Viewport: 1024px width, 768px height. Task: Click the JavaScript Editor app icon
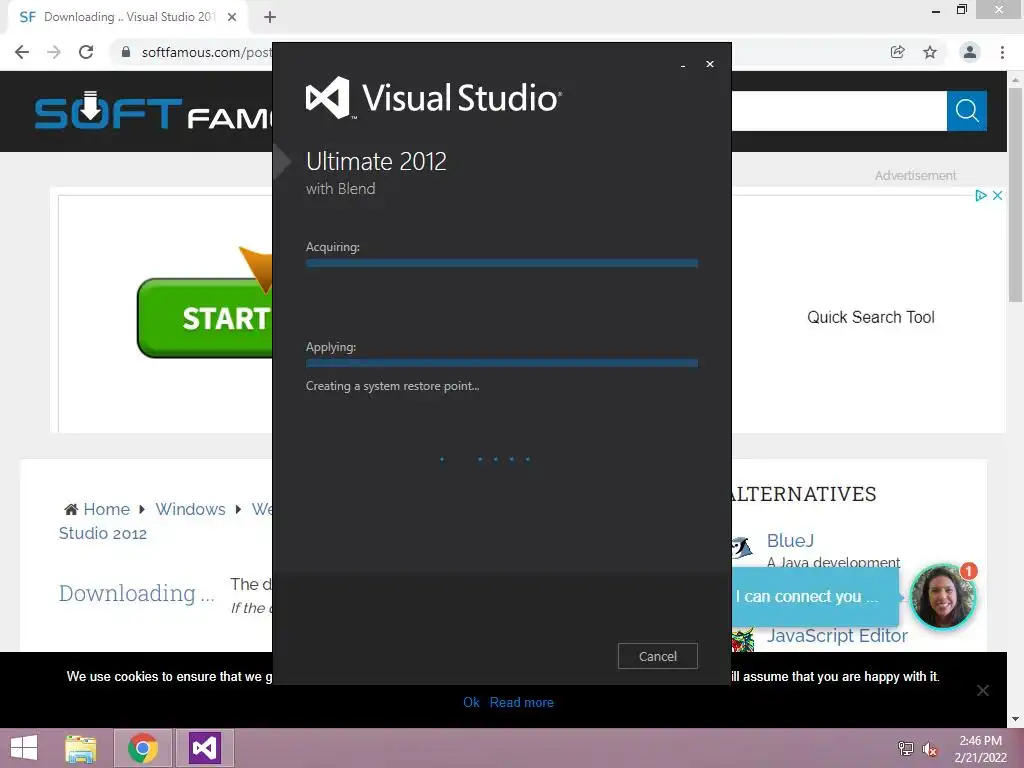tap(743, 640)
